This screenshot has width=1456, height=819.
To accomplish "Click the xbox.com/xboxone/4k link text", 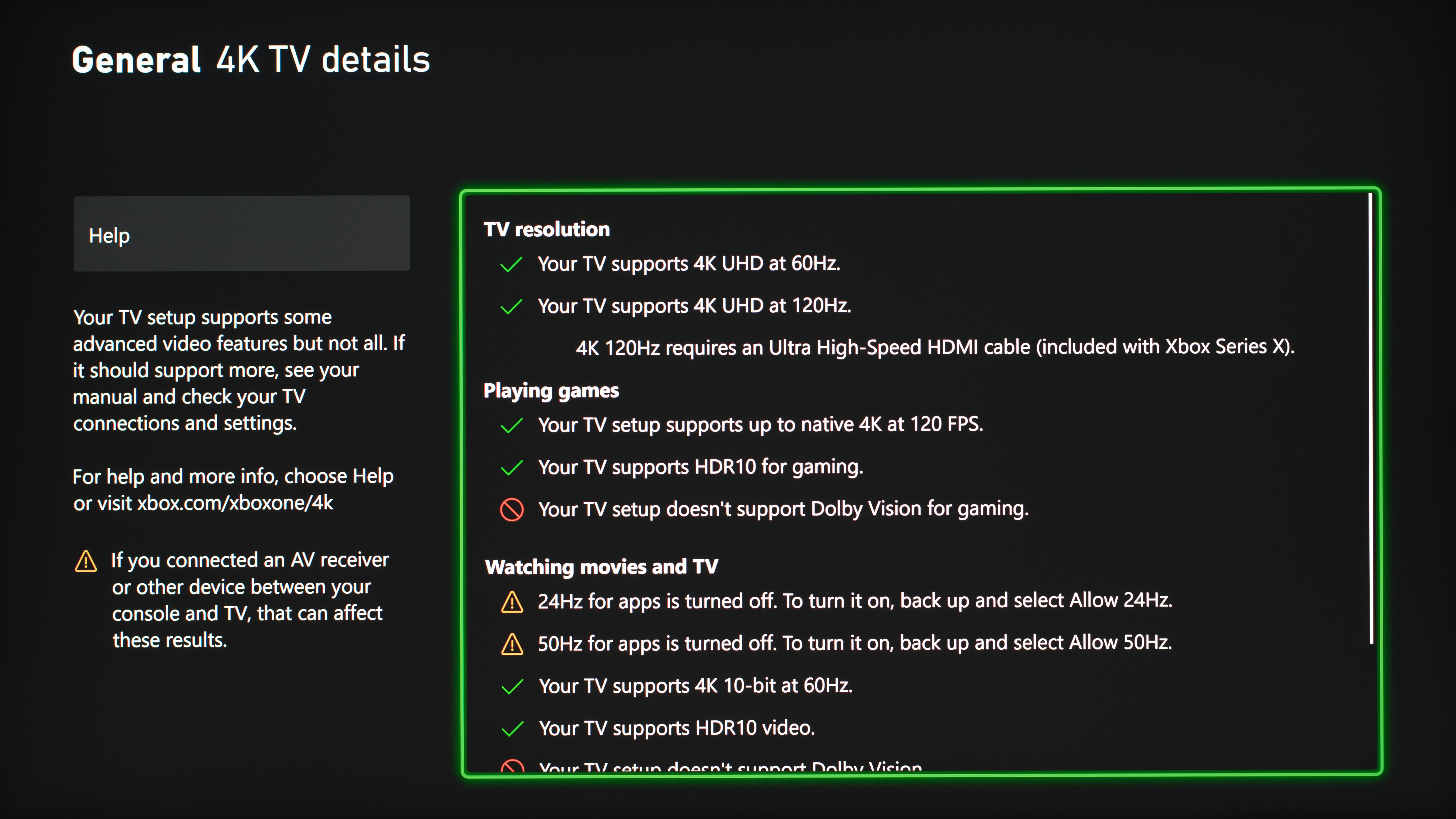I will click(x=235, y=503).
